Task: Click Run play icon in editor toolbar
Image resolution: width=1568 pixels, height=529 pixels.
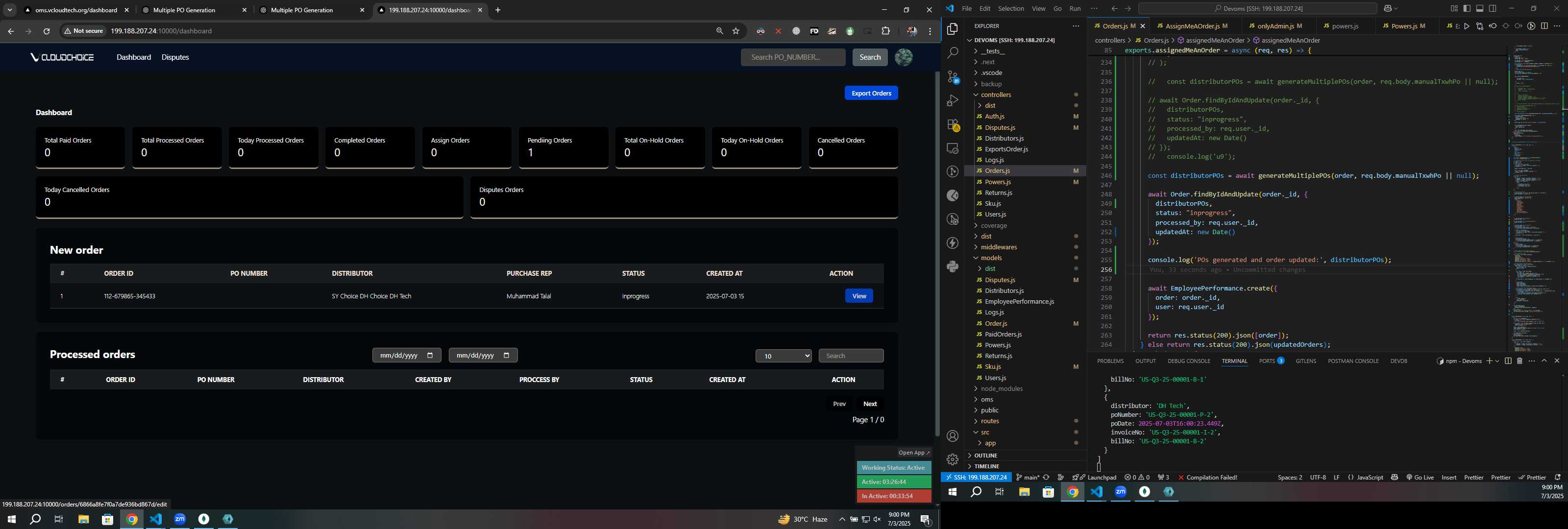Action: point(1467,26)
